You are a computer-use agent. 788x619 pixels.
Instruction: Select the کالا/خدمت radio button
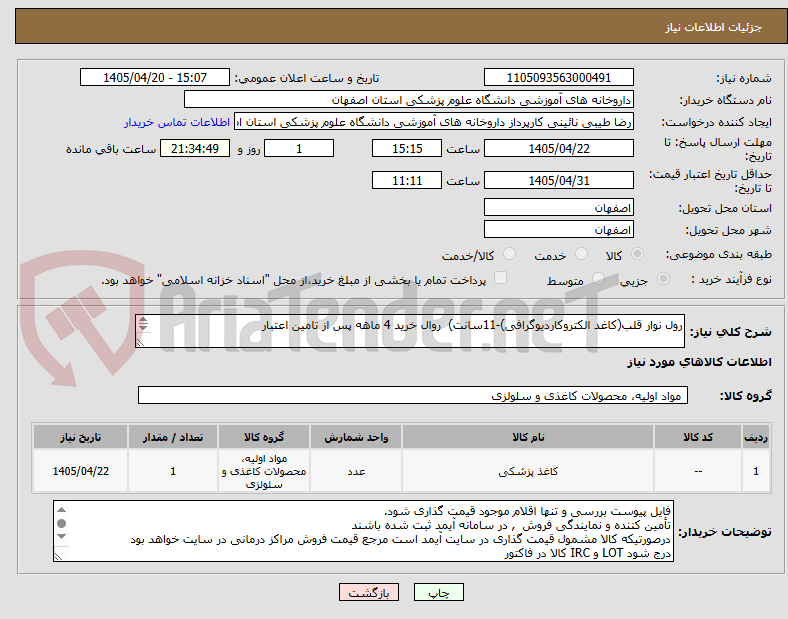click(510, 254)
